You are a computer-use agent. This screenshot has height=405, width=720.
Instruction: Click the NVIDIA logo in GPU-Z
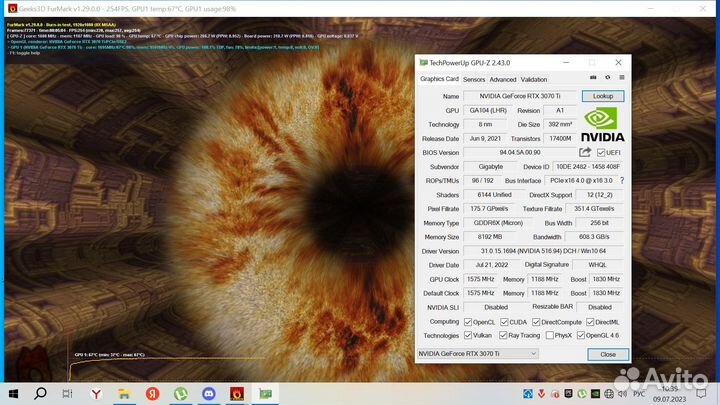(602, 124)
